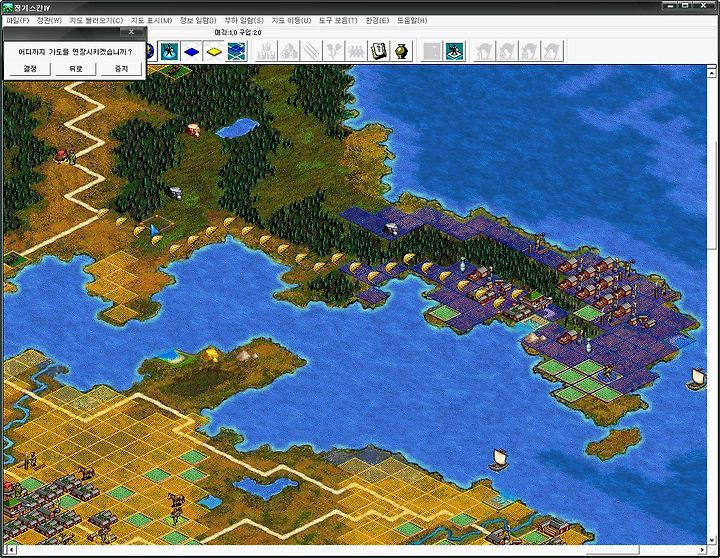The width and height of the screenshot is (720, 558).
Task: Open the 도움말(H) help menu
Action: [412, 21]
